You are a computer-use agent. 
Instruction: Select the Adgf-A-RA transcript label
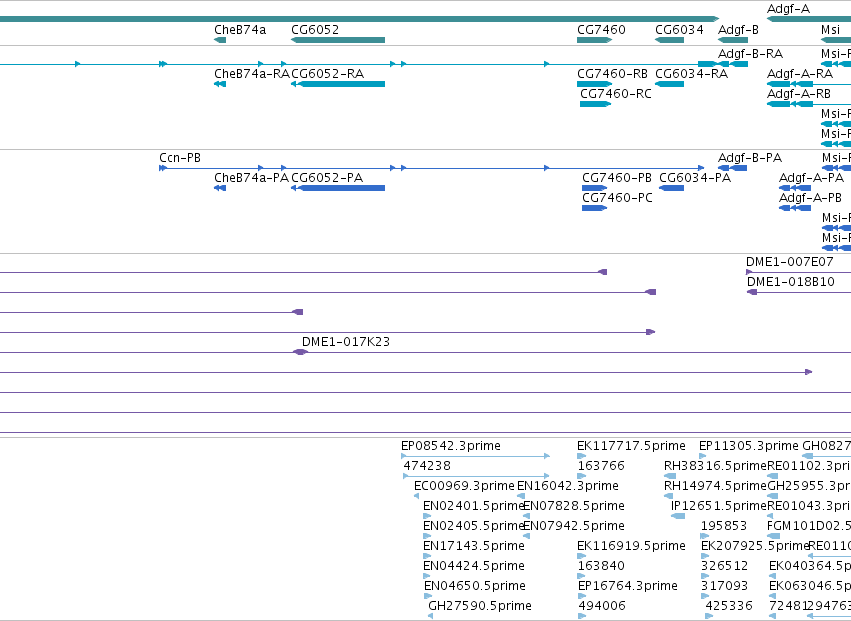(x=800, y=74)
